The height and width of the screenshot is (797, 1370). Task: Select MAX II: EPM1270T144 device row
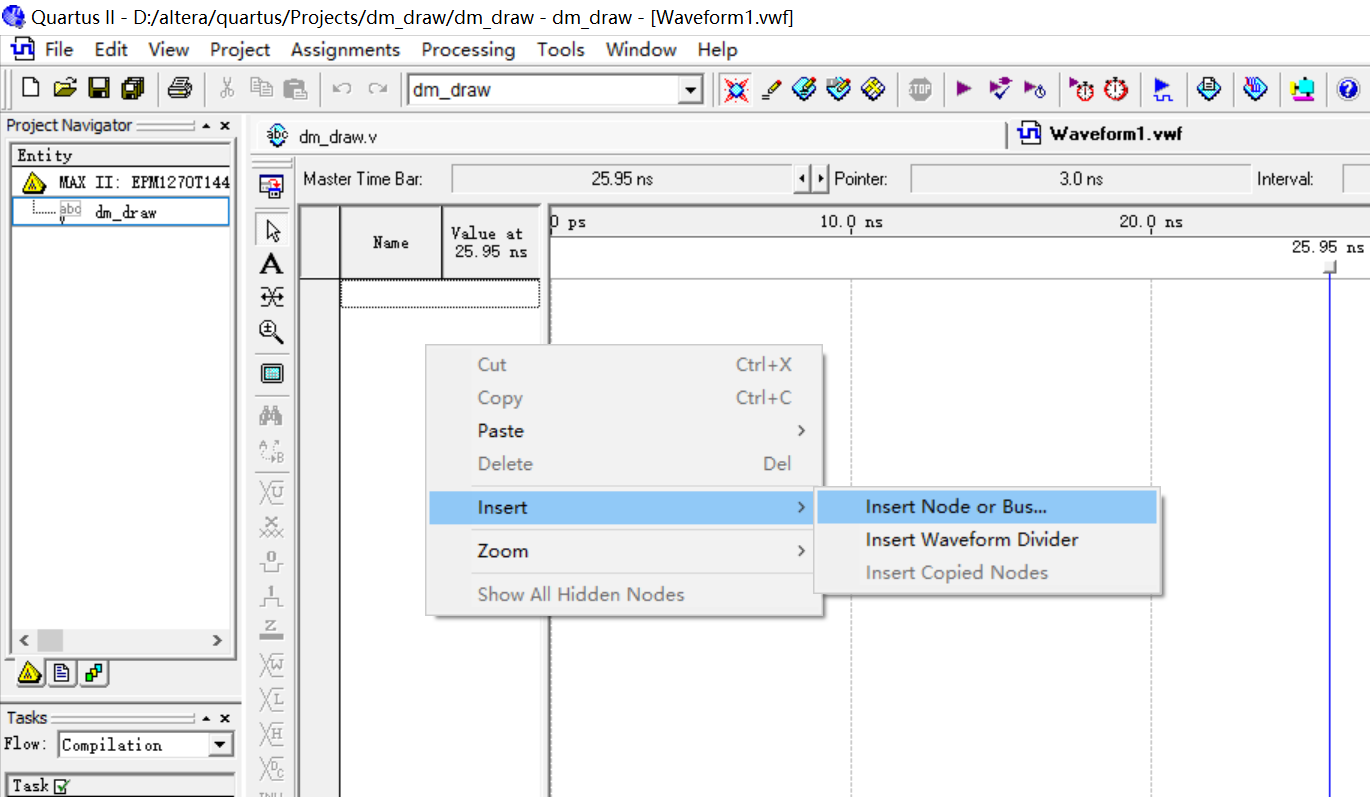click(120, 183)
